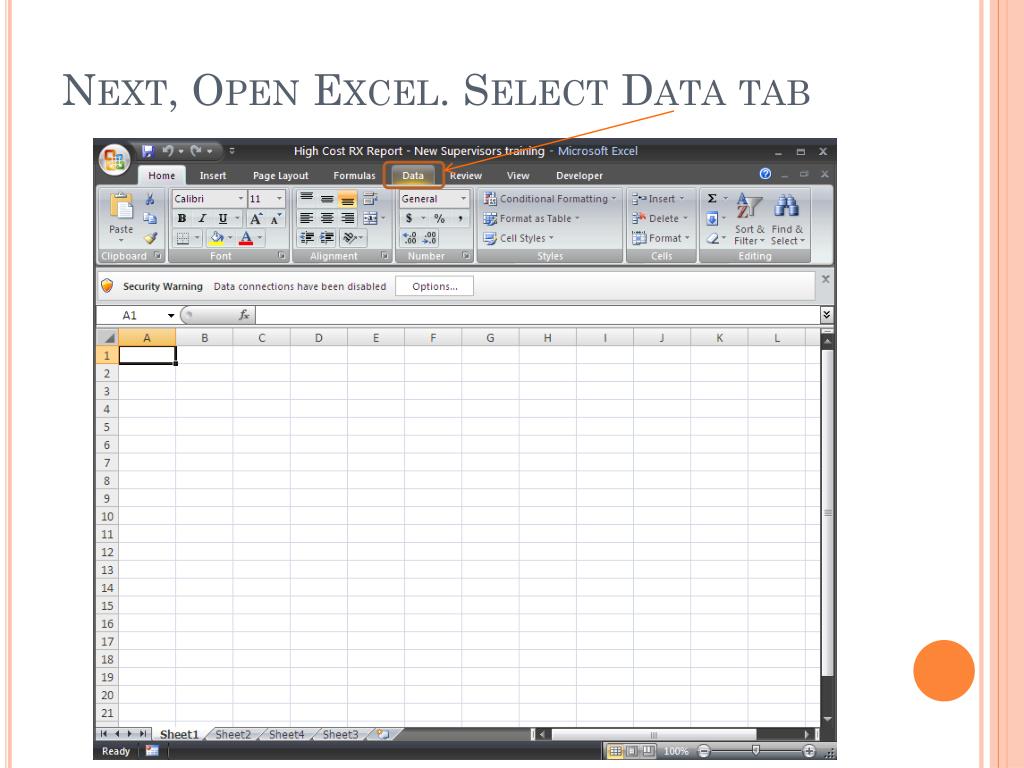Image resolution: width=1024 pixels, height=768 pixels.
Task: Toggle Underline formatting
Action: point(223,219)
